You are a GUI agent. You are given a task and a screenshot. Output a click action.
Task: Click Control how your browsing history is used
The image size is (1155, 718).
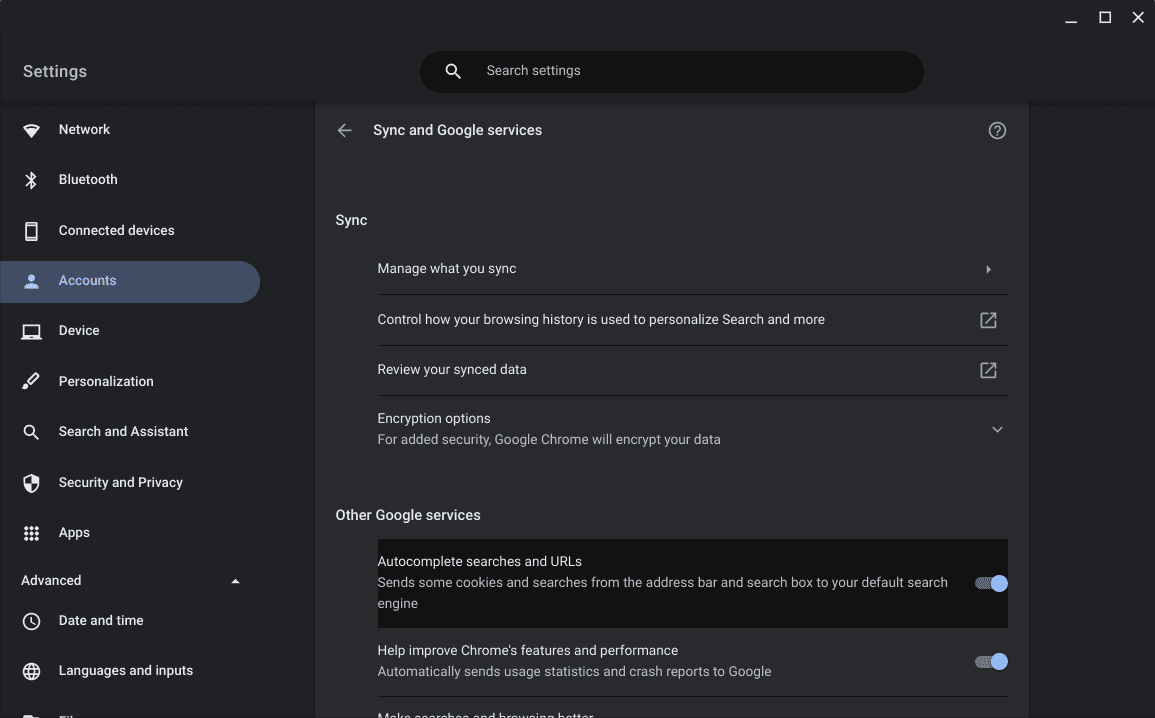click(x=601, y=320)
